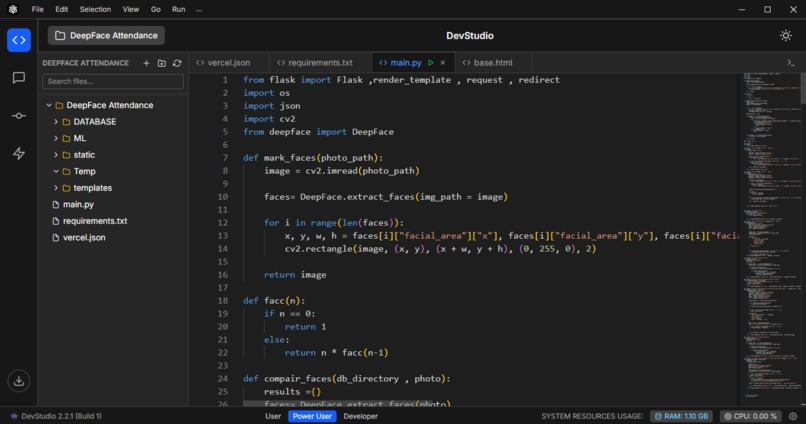This screenshot has height=424, width=806.
Task: Focus the Search files input
Action: [x=113, y=81]
